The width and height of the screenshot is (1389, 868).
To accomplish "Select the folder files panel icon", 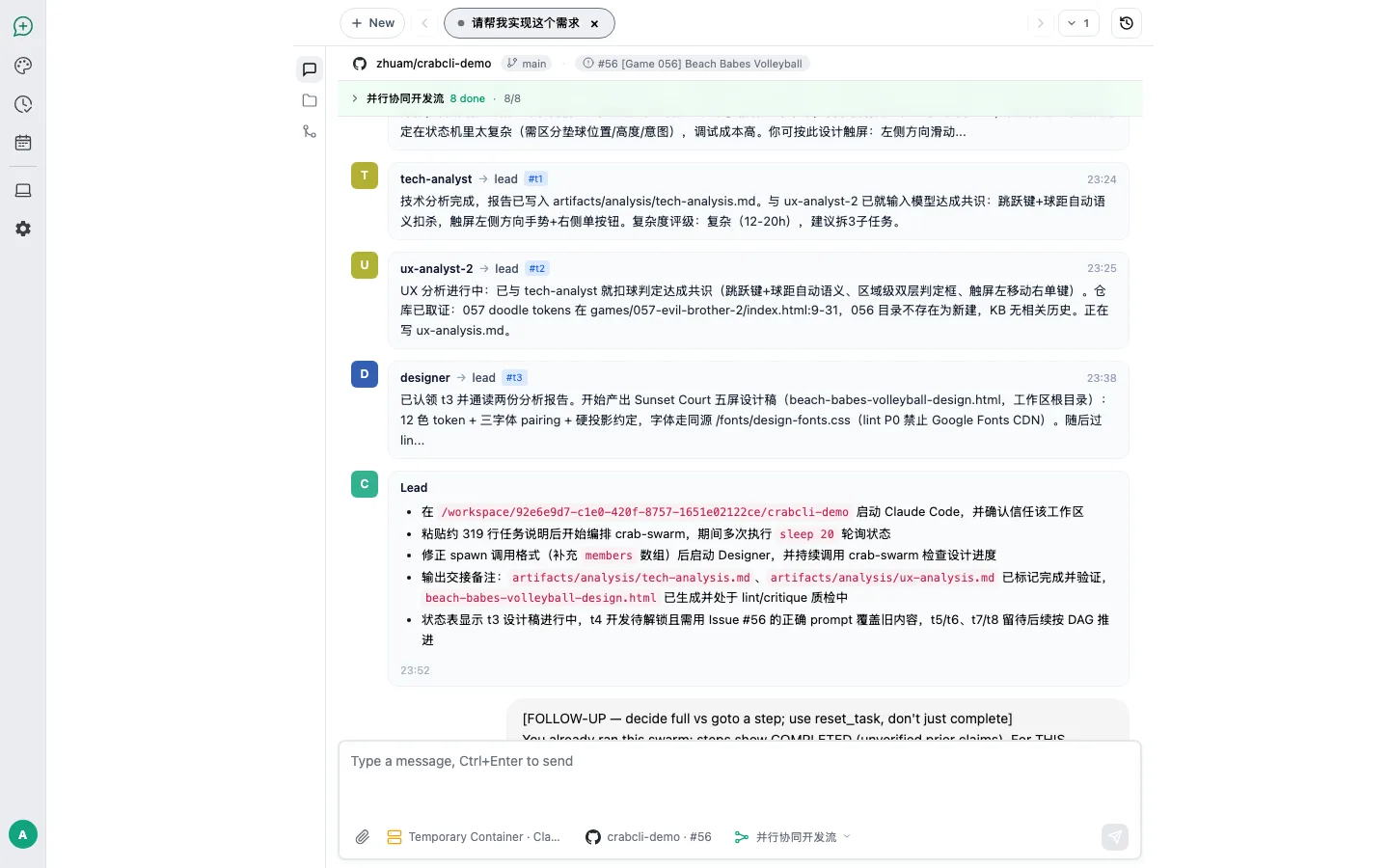I will [x=310, y=100].
